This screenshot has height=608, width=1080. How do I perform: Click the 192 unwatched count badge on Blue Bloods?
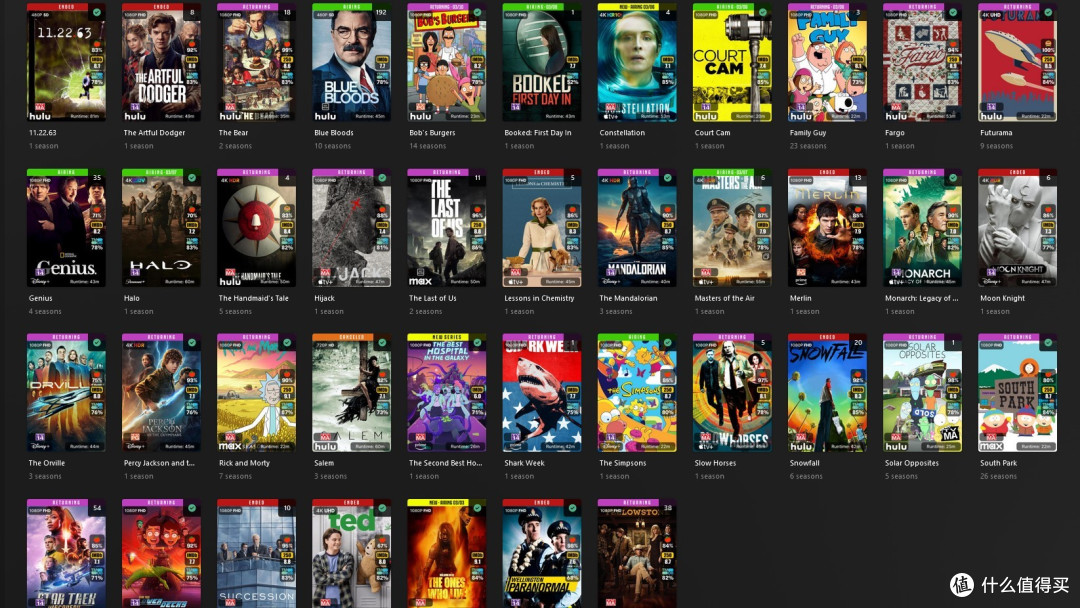[381, 13]
